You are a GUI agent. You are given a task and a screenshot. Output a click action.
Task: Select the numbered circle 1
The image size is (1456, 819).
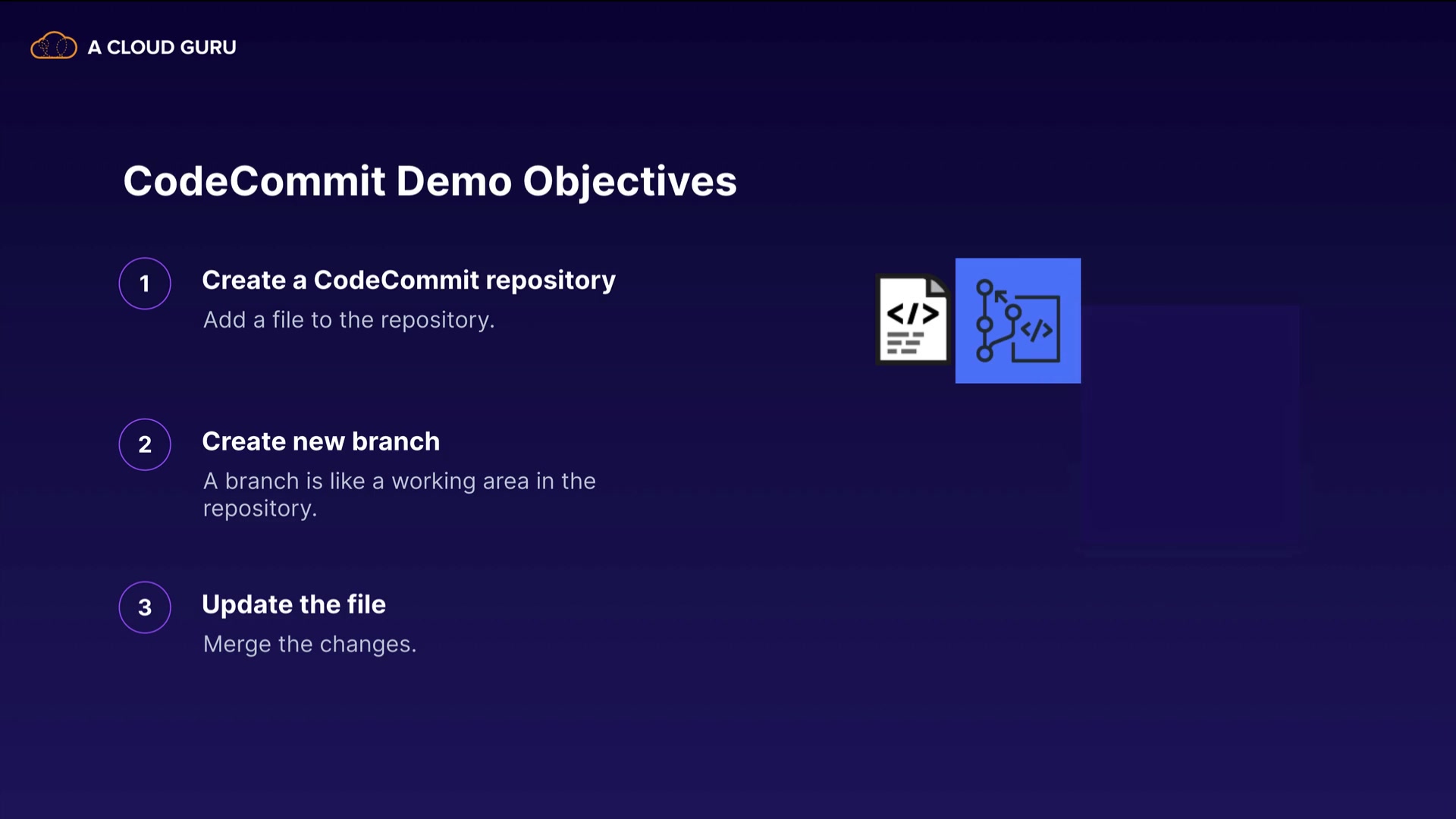145,284
